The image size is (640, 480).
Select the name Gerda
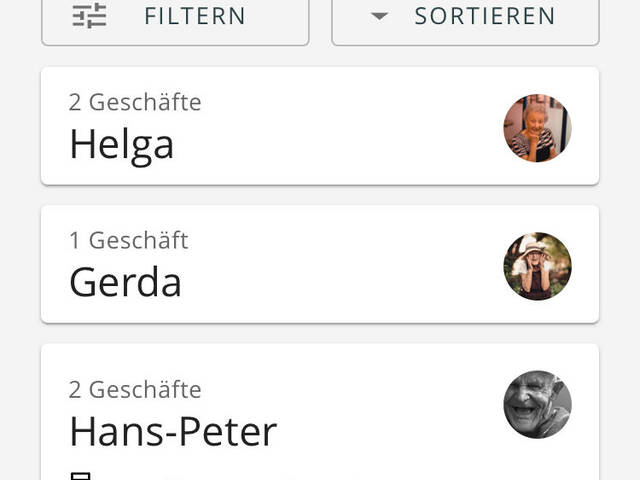click(125, 283)
